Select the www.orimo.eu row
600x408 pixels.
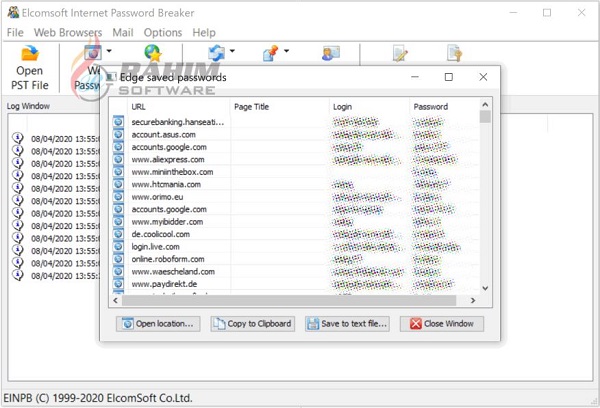pos(295,197)
